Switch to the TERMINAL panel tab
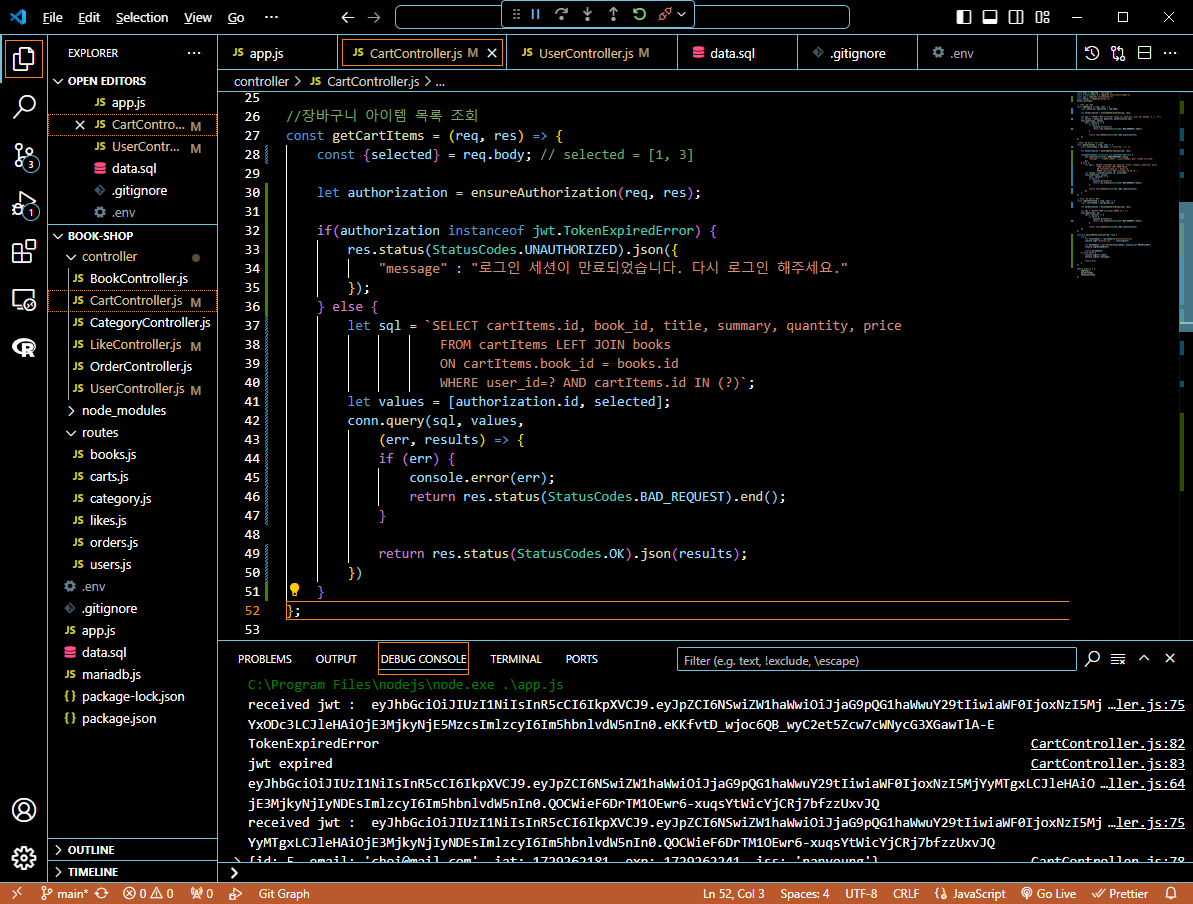 (x=516, y=659)
